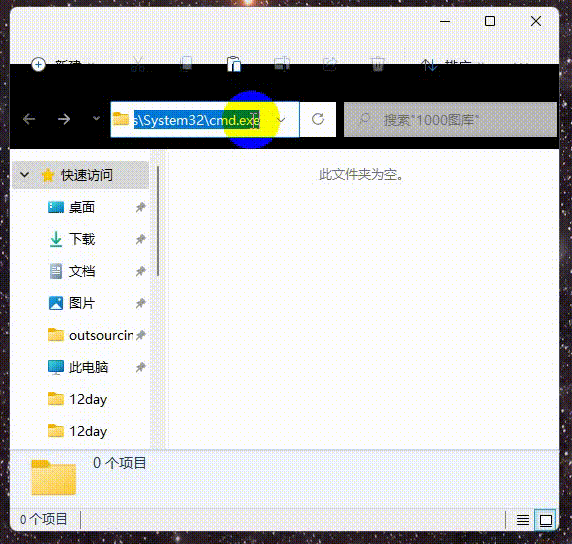The height and width of the screenshot is (544, 572).
Task: Collapse the 快速访问 tree node
Action: [x=24, y=175]
